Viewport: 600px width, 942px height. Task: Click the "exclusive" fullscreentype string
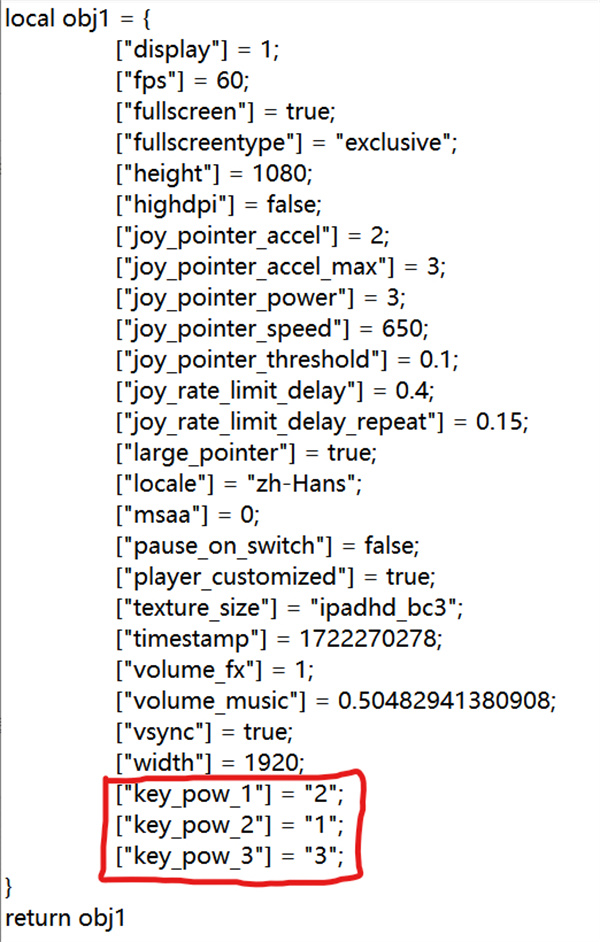[393, 142]
